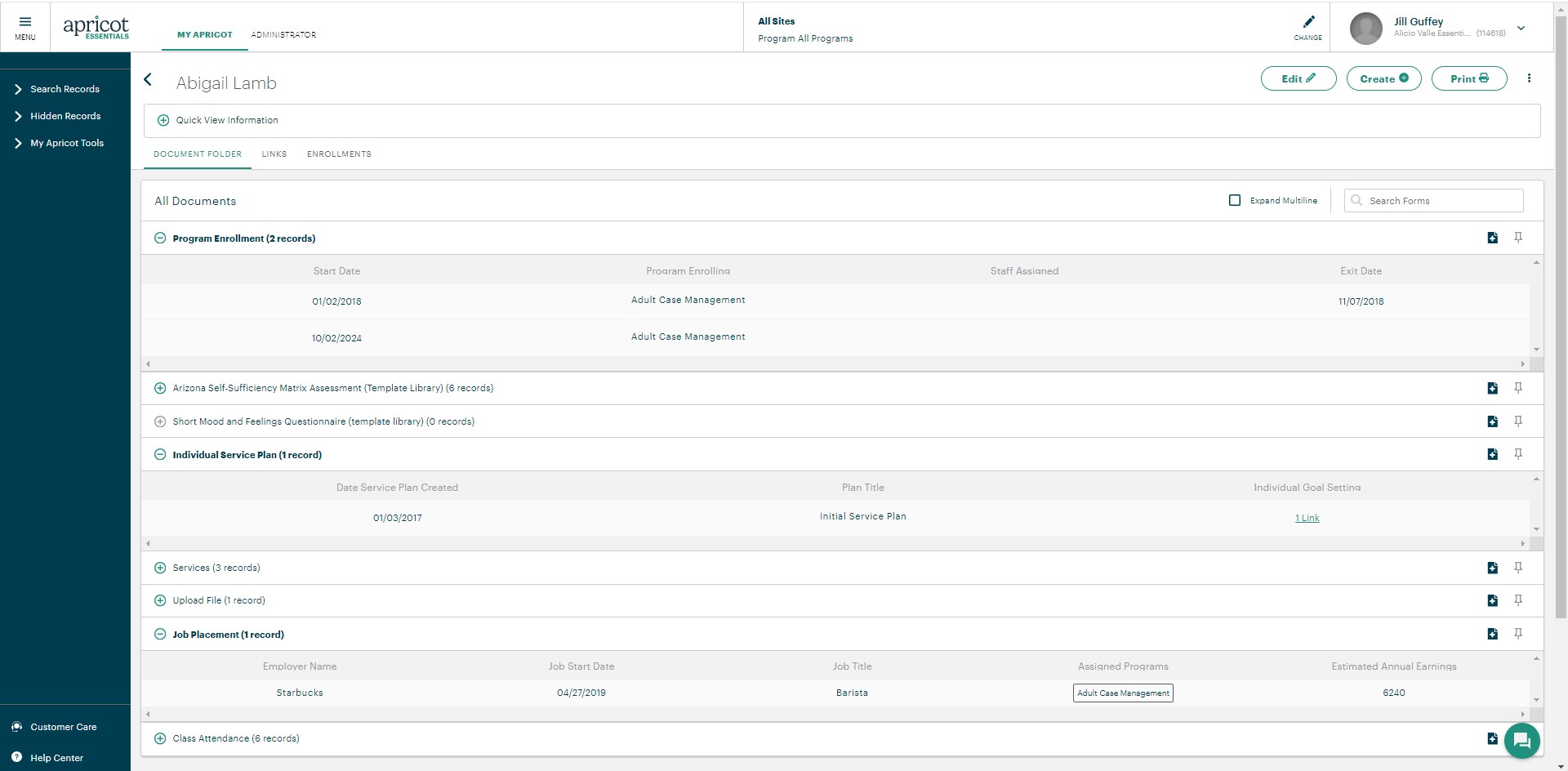This screenshot has height=771, width=1568.
Task: Click the 6240 estimated annual earnings value
Action: click(x=1394, y=693)
